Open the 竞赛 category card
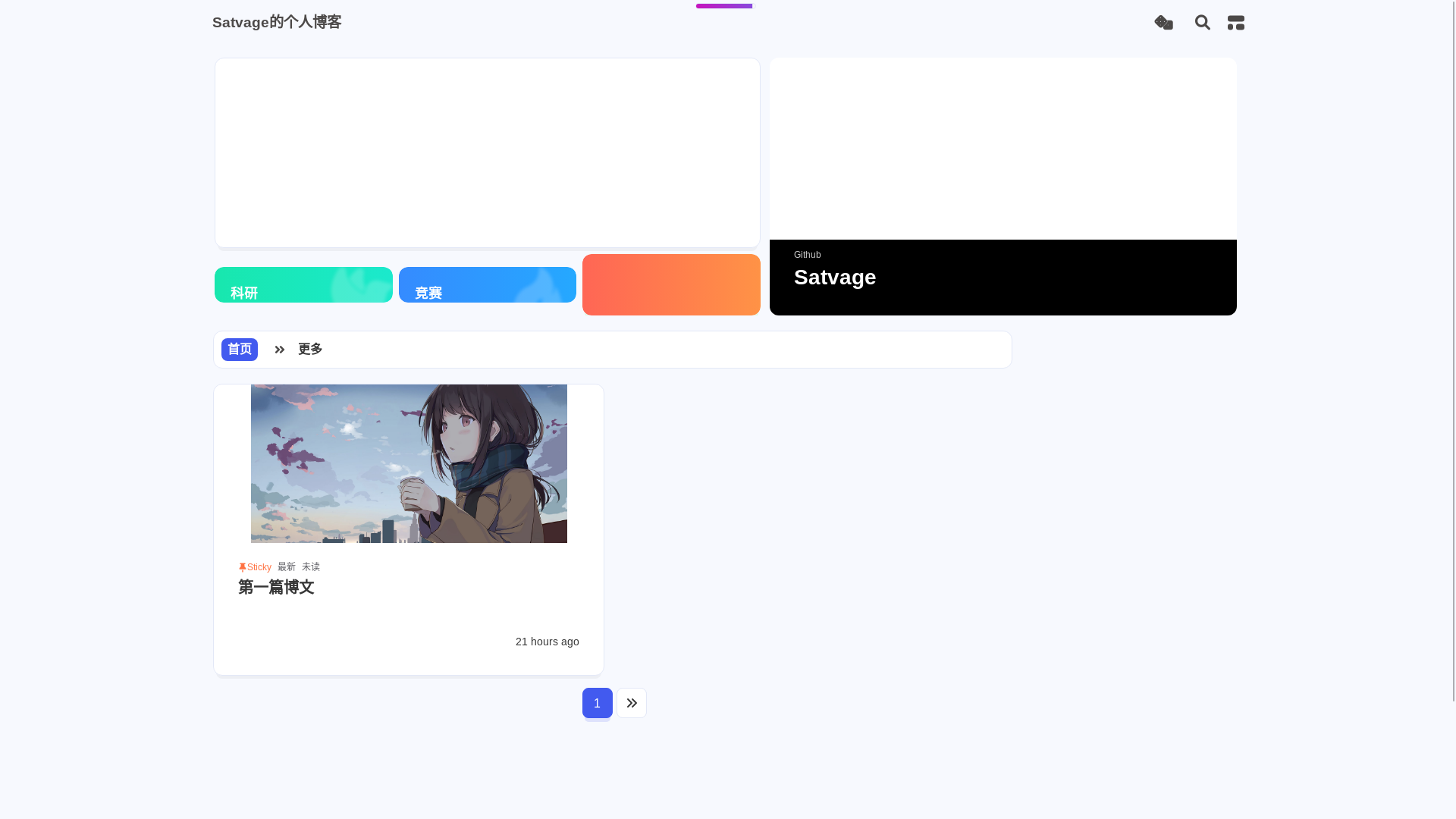The image size is (1456, 819). pos(488,284)
